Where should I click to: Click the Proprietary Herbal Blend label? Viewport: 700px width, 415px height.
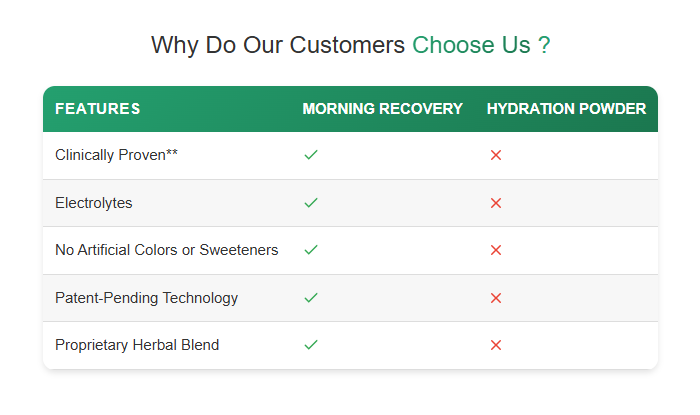137,345
